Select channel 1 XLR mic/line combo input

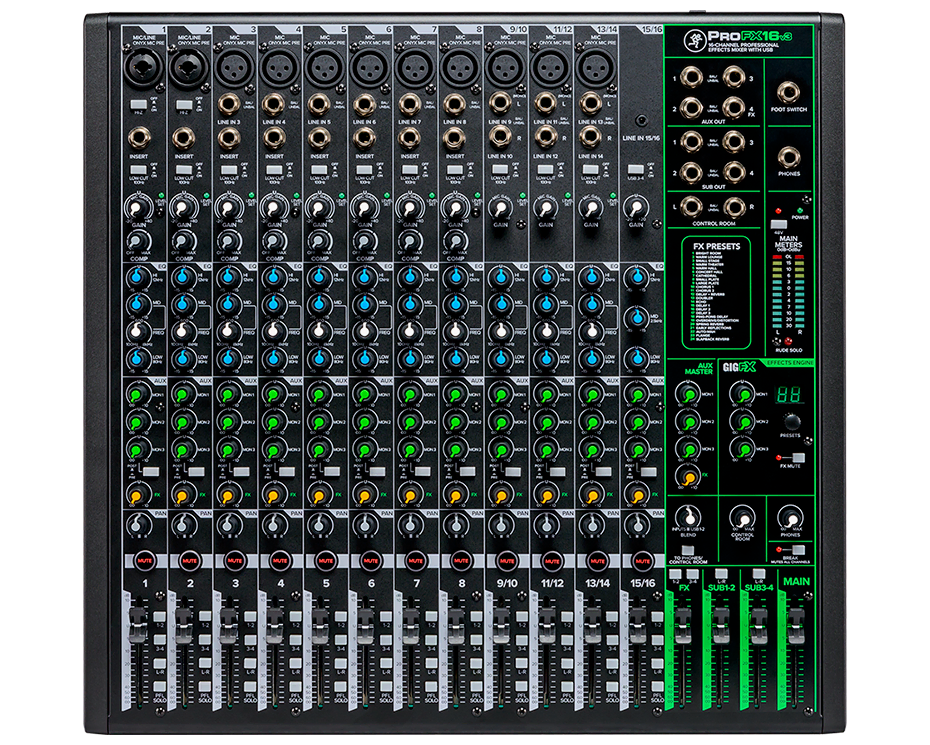[x=143, y=68]
